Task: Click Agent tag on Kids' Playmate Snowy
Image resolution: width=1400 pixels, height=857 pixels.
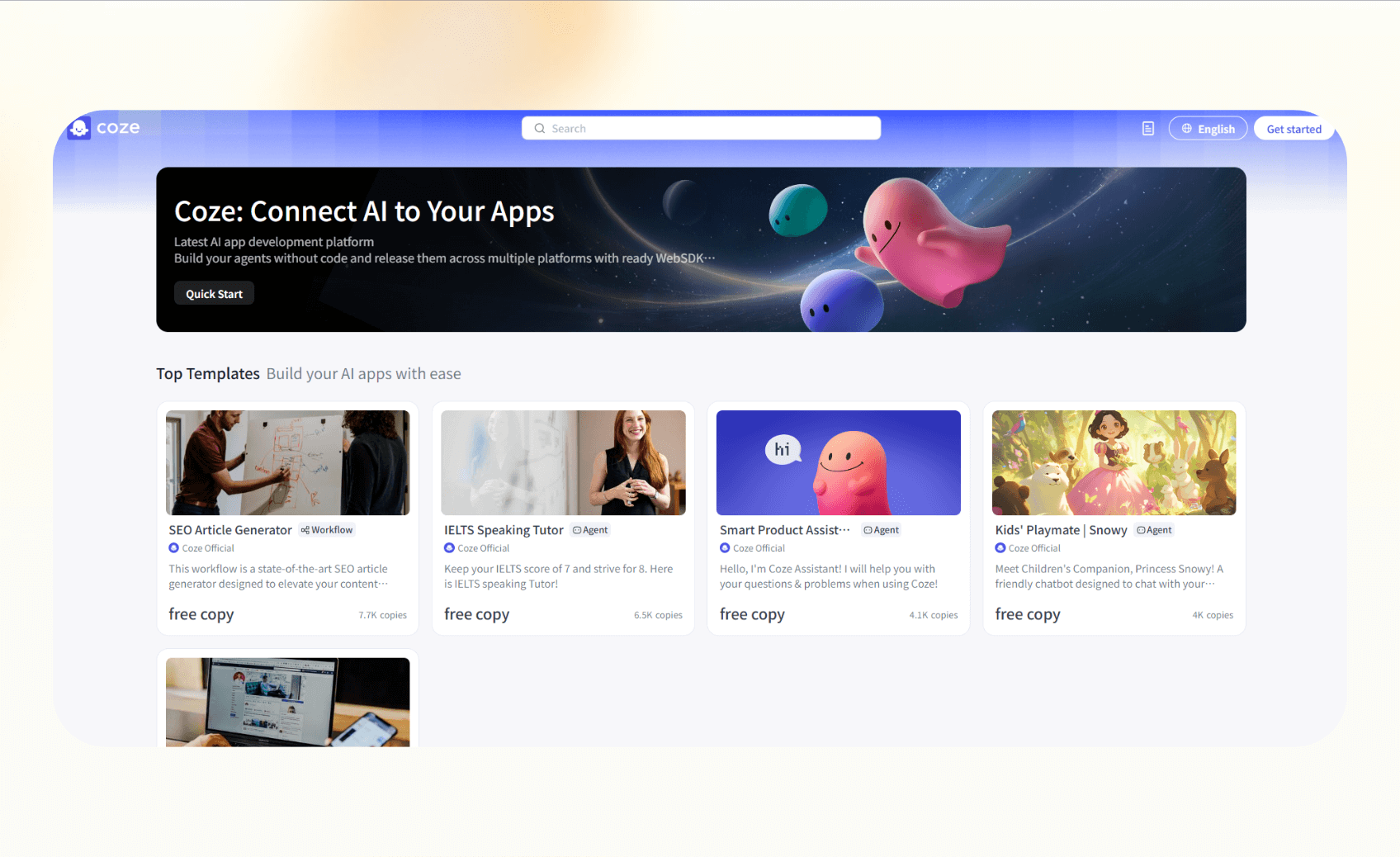Action: 1154,530
